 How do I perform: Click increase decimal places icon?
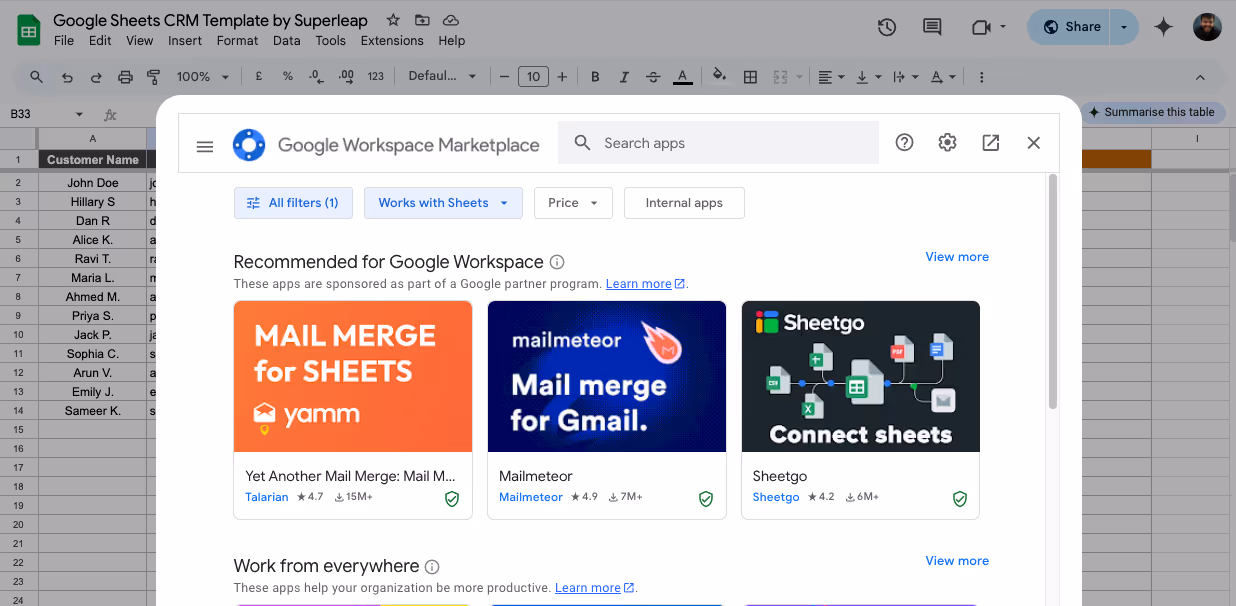347,77
